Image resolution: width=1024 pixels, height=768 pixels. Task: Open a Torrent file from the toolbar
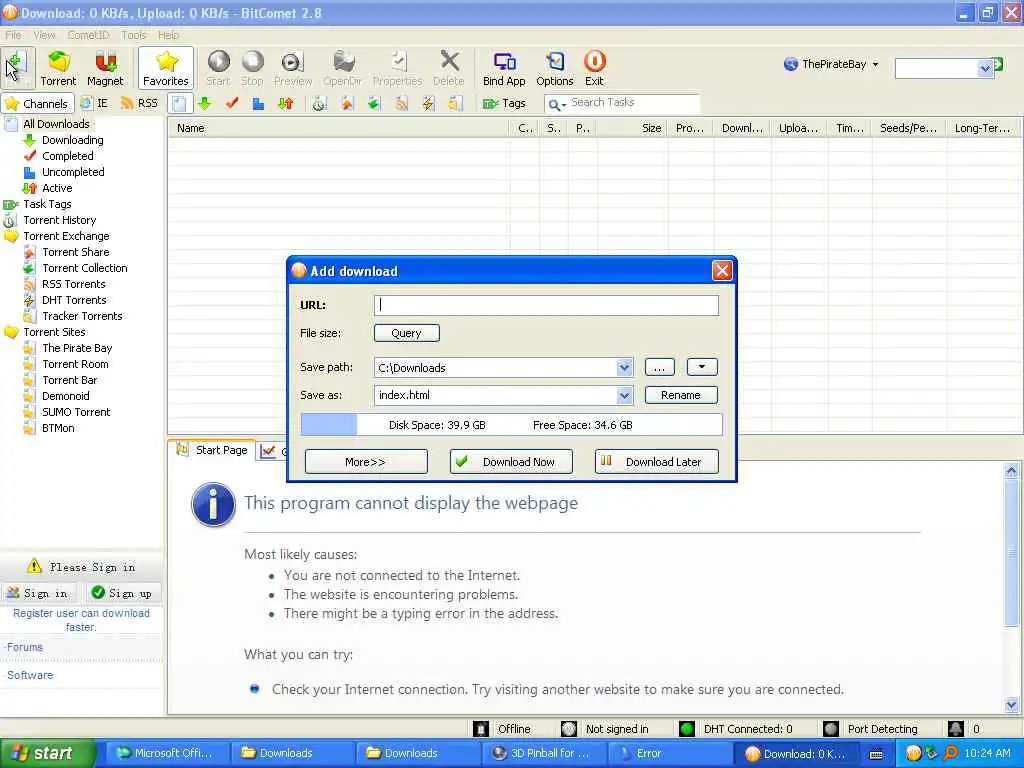pos(58,68)
